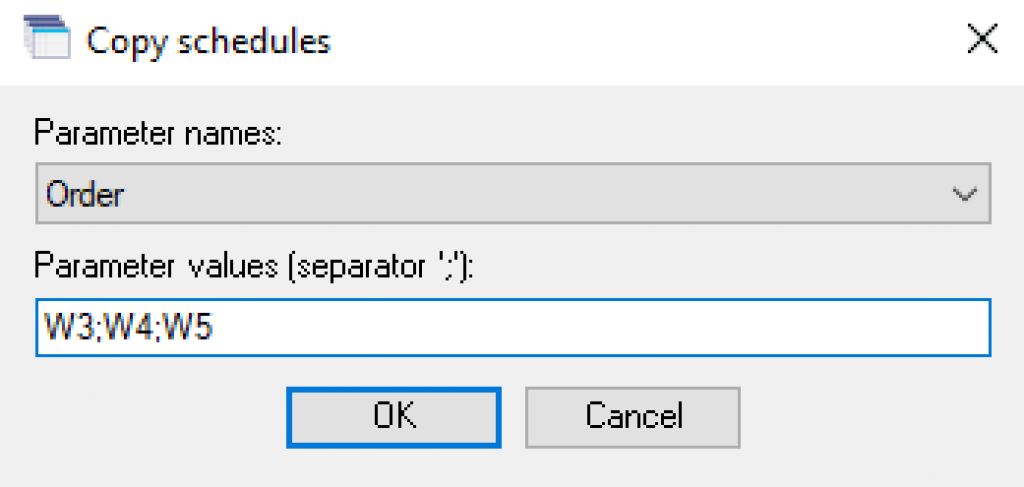Open the Order combo box
Viewport: 1024px width, 487px height.
[513, 194]
